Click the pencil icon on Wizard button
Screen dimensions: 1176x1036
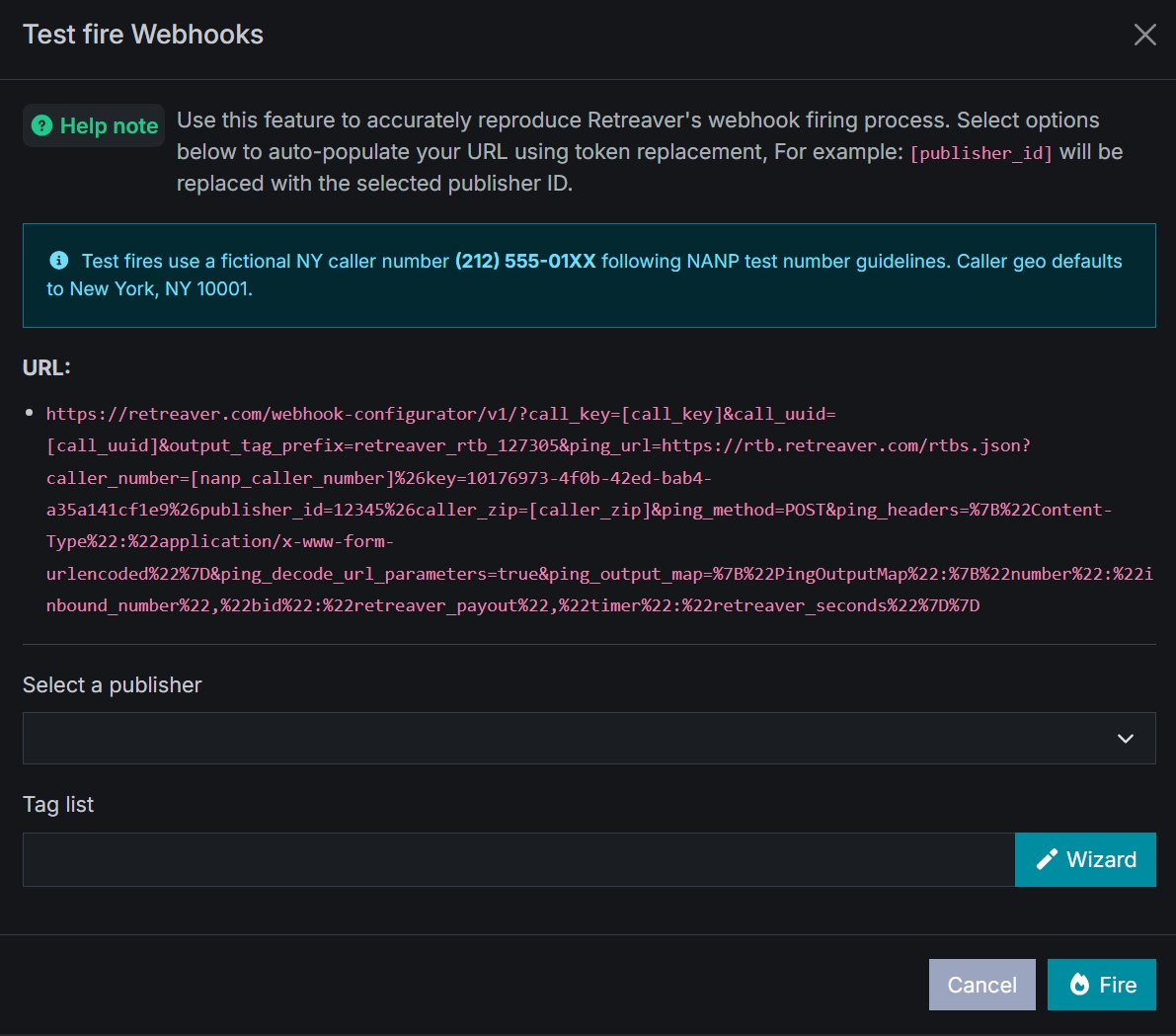point(1047,859)
